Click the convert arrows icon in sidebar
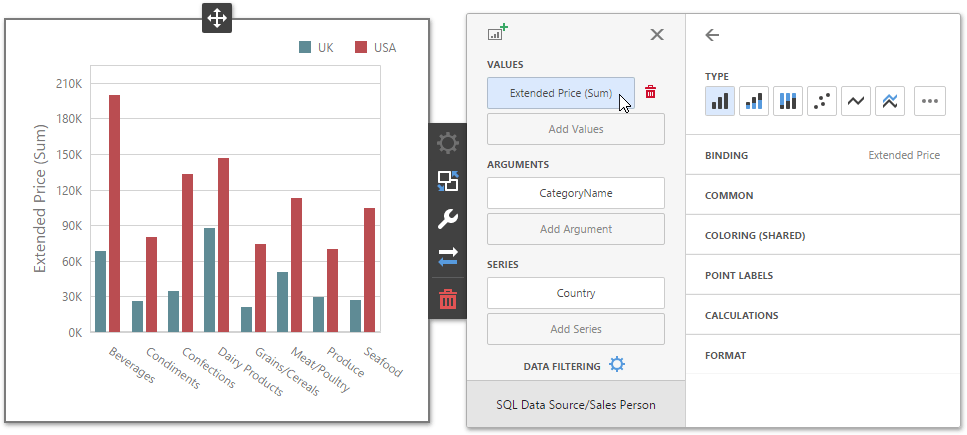This screenshot has width=967, height=435. pos(448,258)
